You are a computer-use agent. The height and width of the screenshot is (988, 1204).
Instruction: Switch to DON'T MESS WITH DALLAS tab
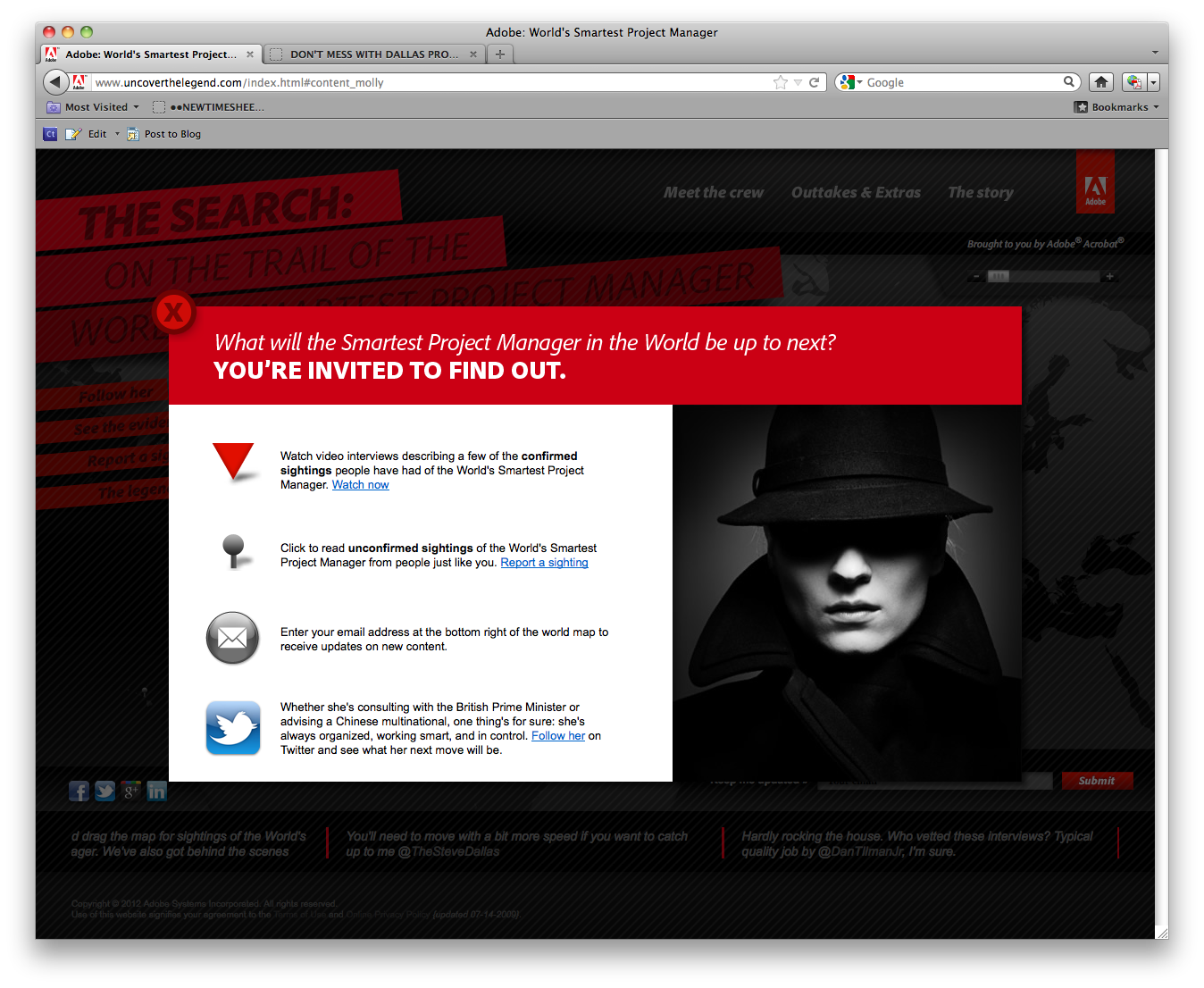pos(373,54)
